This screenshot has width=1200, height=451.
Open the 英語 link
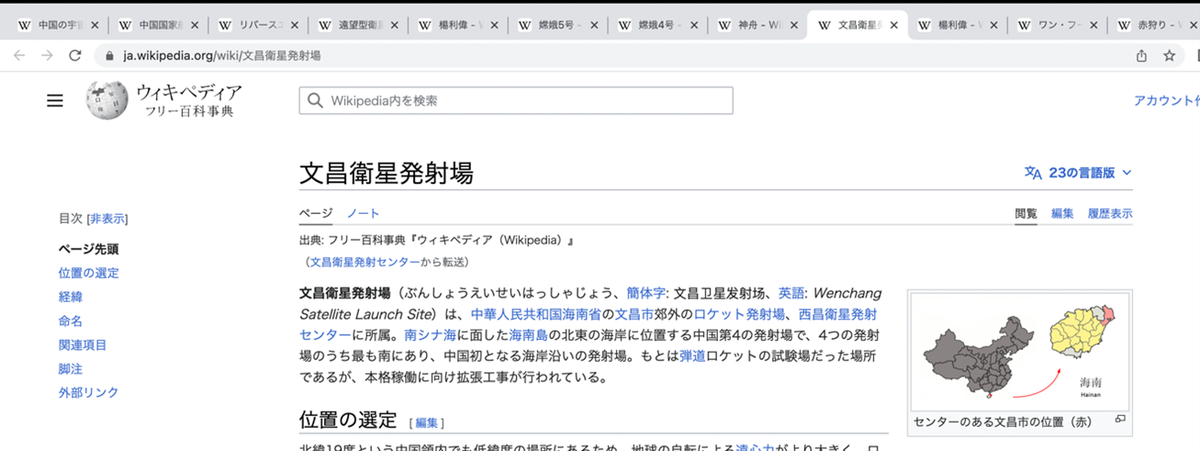(790, 293)
